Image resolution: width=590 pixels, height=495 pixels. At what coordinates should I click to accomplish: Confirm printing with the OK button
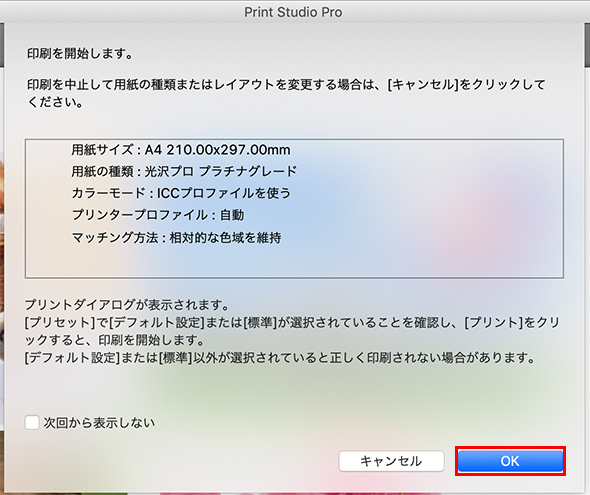[x=510, y=461]
